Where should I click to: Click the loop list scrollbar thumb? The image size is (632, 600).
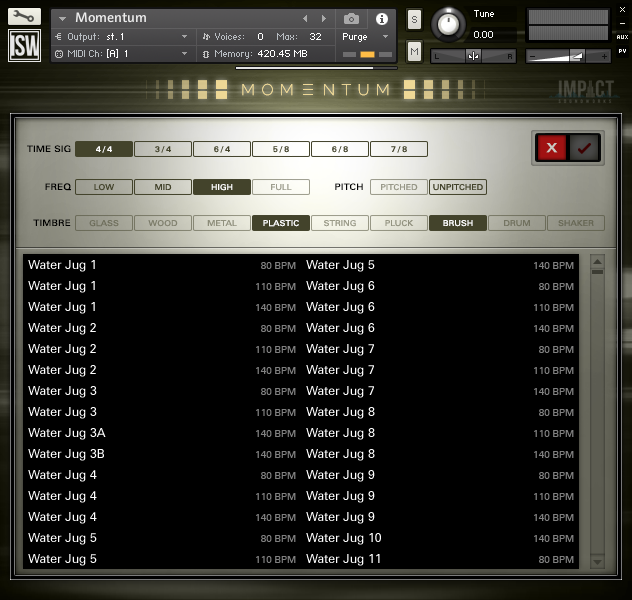pyautogui.click(x=597, y=272)
